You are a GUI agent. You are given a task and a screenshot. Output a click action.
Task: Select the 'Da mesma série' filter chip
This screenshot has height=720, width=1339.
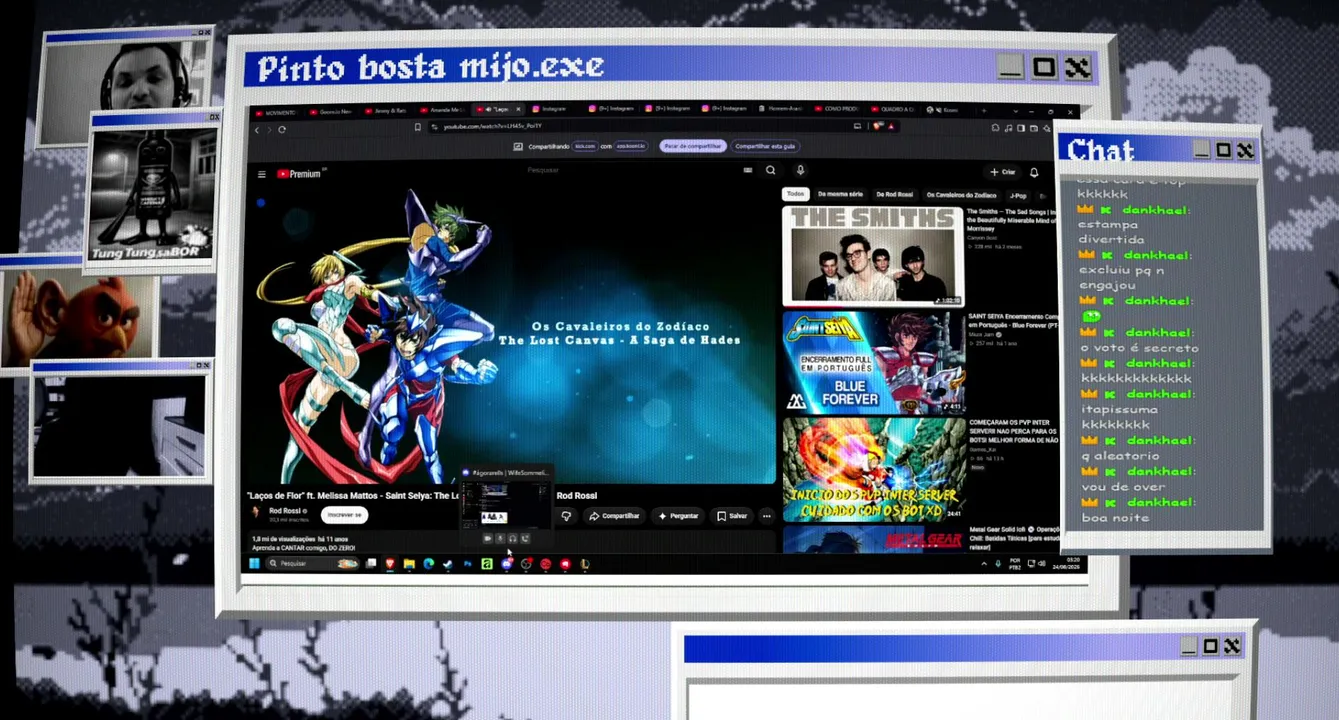click(x=840, y=194)
